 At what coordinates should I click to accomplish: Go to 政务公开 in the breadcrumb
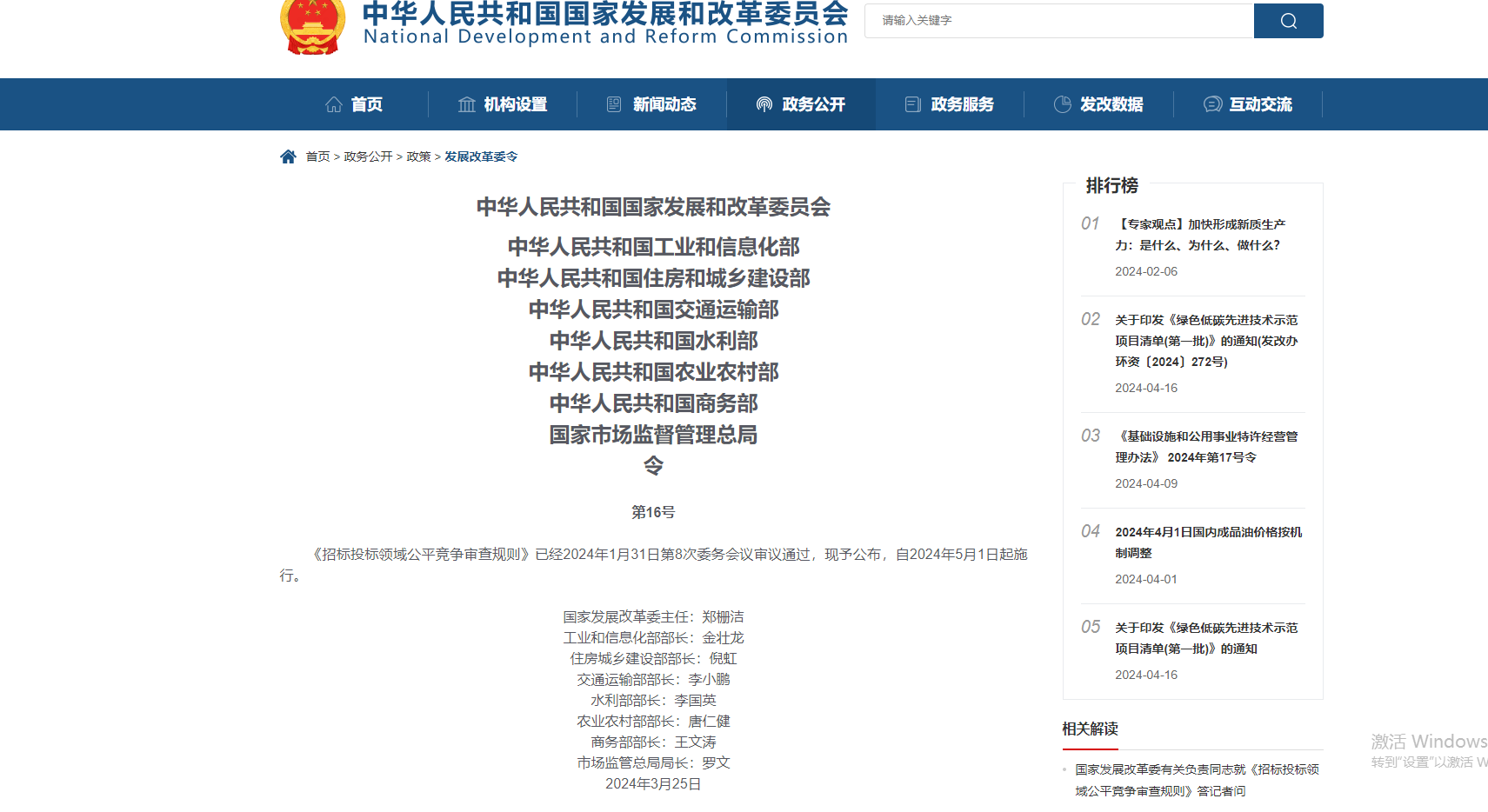coord(368,156)
